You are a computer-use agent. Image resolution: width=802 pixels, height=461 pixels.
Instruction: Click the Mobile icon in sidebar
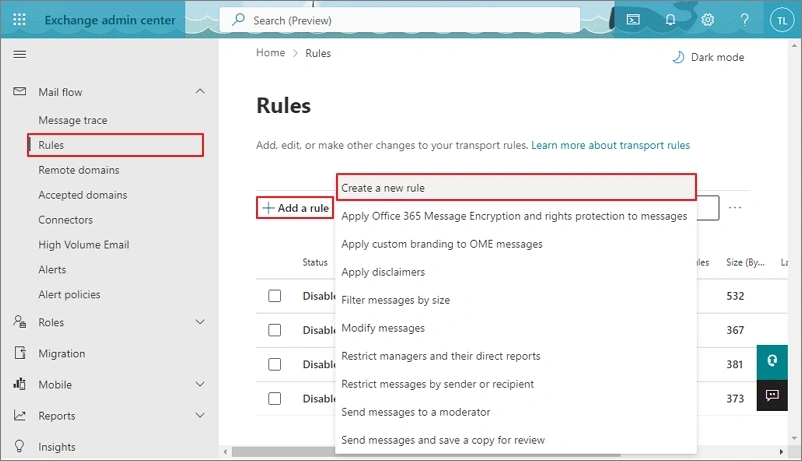click(19, 384)
